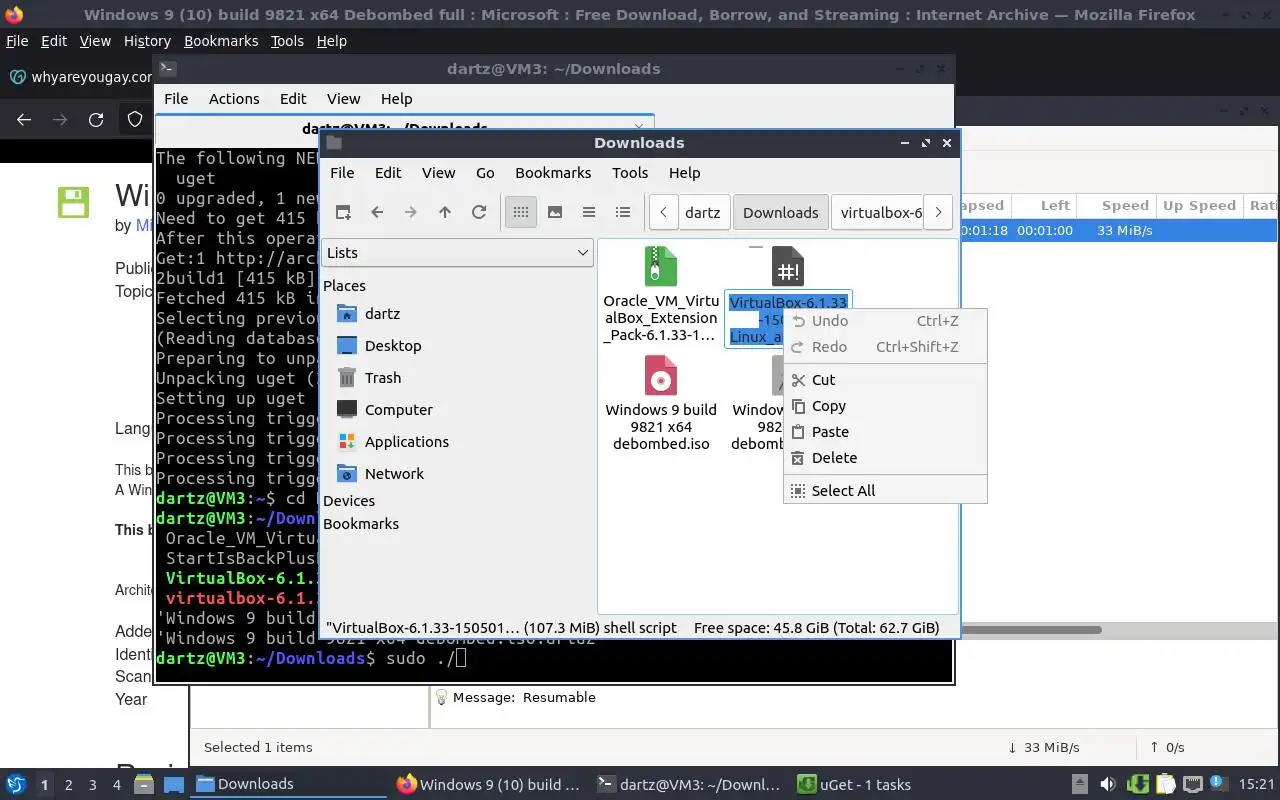Click show desktop taskbar icon
This screenshot has width=1280, height=800.
[174, 784]
